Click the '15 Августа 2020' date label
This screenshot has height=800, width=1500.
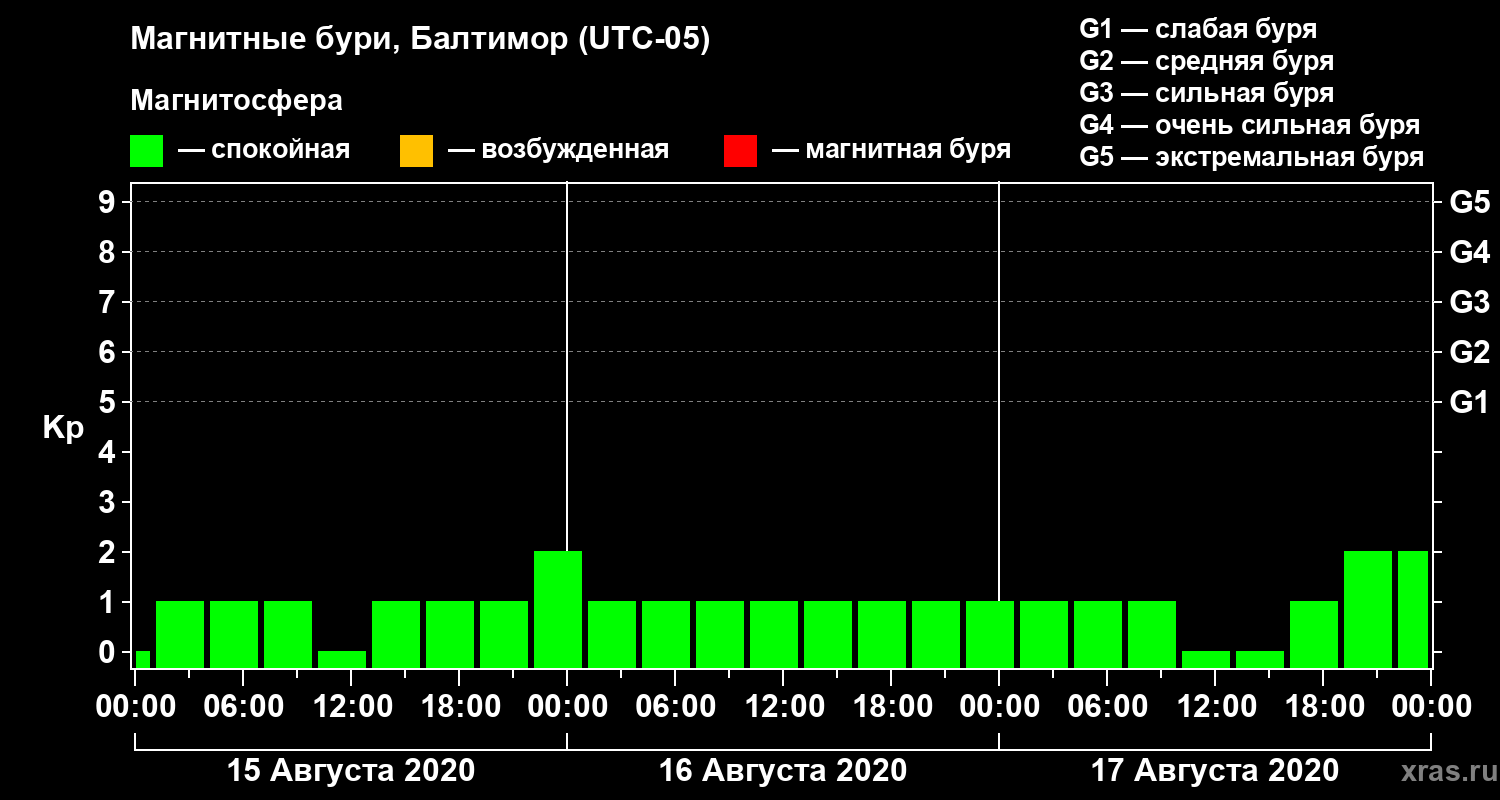click(351, 771)
